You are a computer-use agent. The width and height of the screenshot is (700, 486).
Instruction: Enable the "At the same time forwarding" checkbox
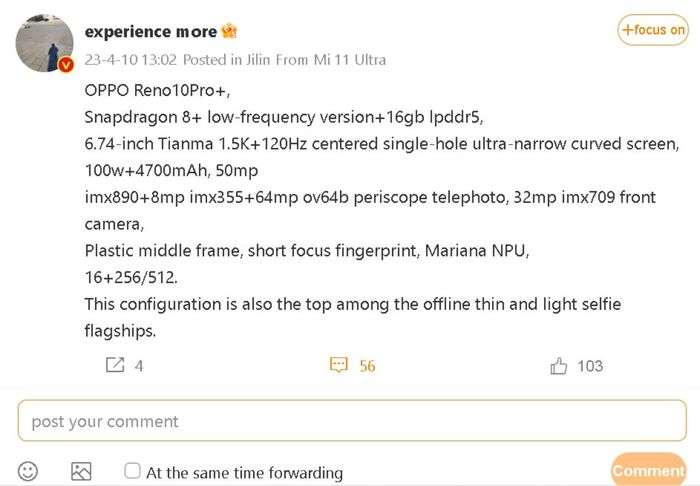point(133,471)
